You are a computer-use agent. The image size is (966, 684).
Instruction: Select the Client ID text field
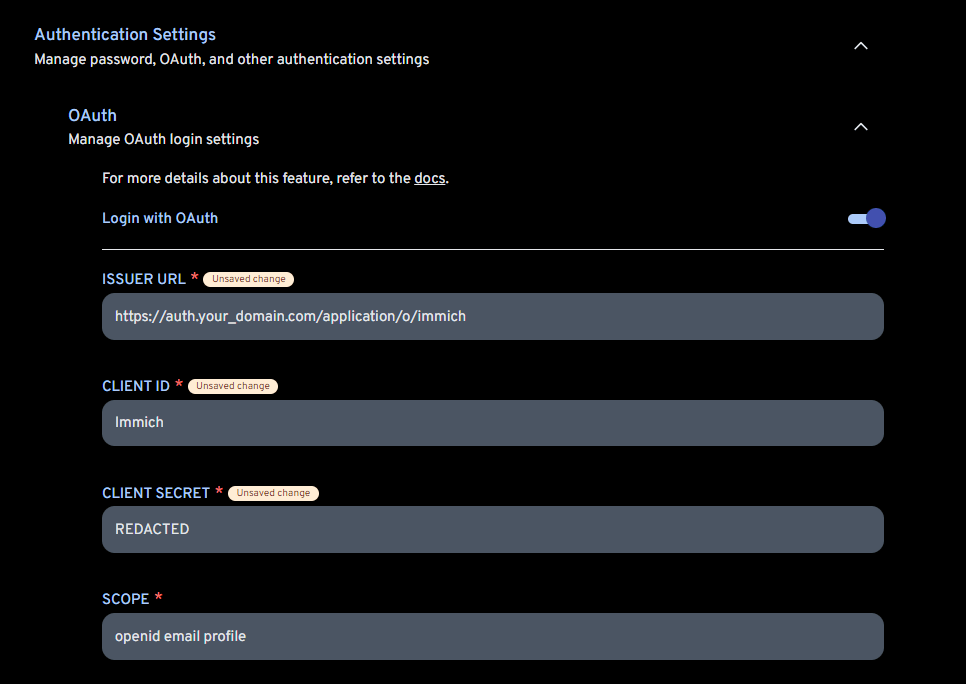[492, 422]
